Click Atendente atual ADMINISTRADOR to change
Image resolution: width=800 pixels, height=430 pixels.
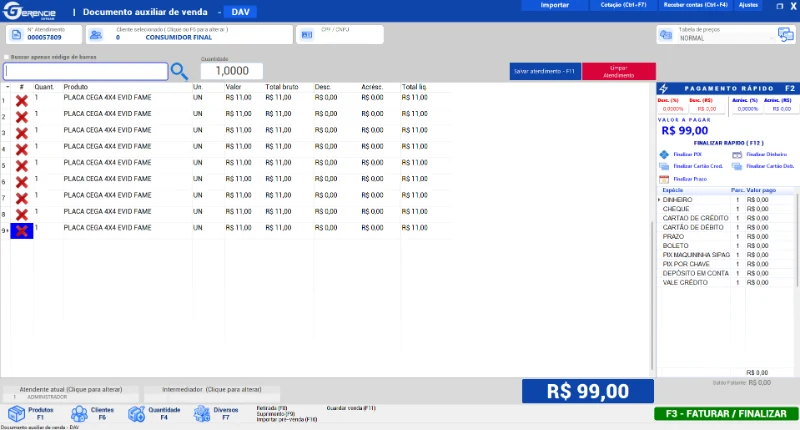click(x=70, y=393)
